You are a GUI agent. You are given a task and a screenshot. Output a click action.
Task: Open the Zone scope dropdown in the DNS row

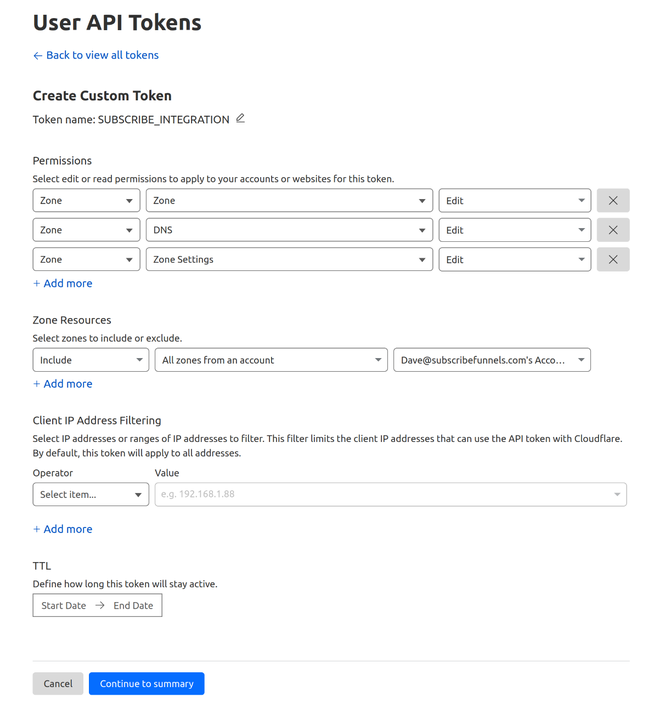pyautogui.click(x=86, y=230)
